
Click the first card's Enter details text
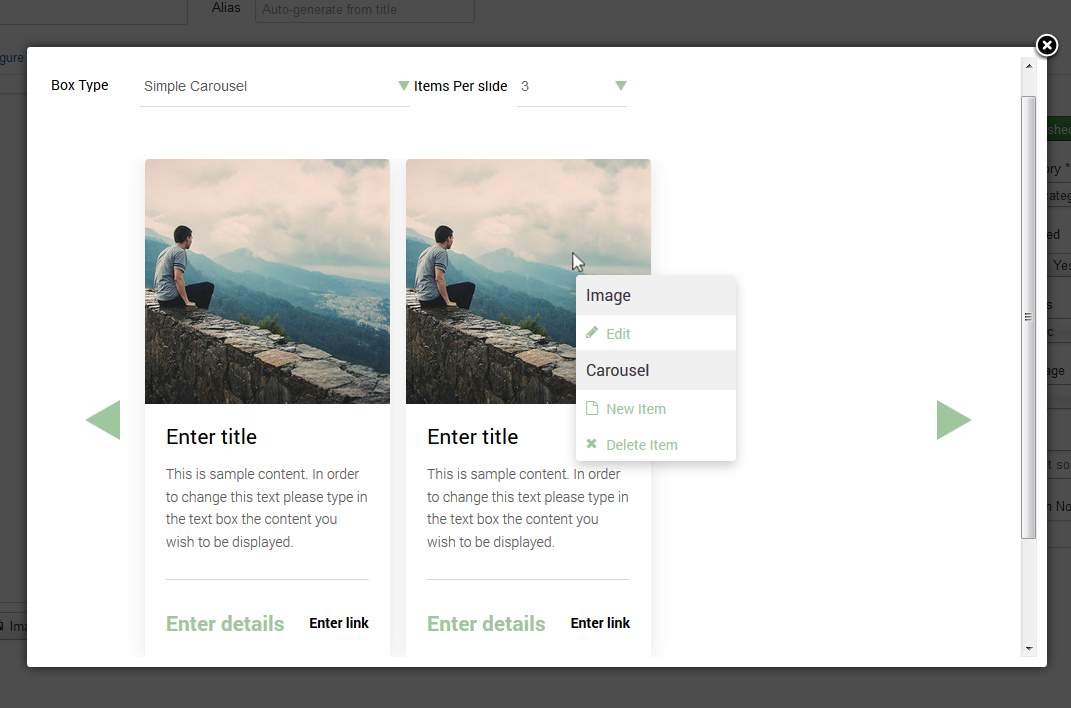point(225,623)
